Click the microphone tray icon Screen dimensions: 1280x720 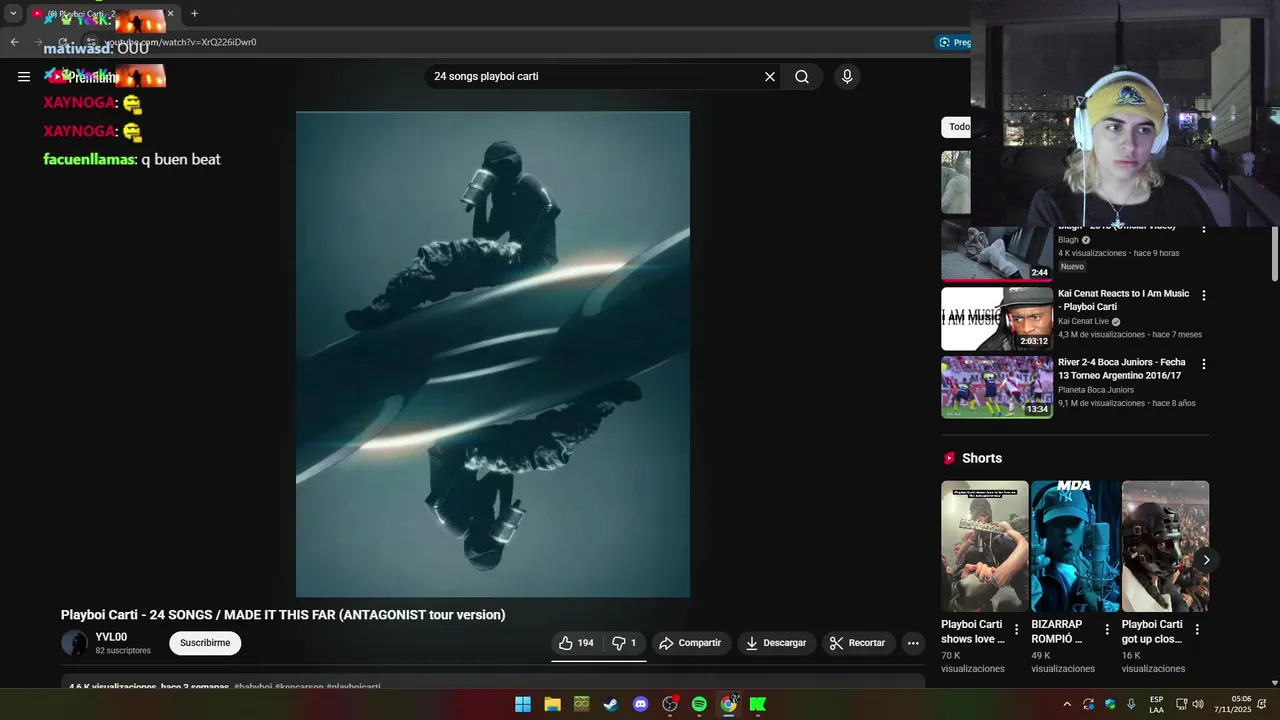pyautogui.click(x=1131, y=704)
